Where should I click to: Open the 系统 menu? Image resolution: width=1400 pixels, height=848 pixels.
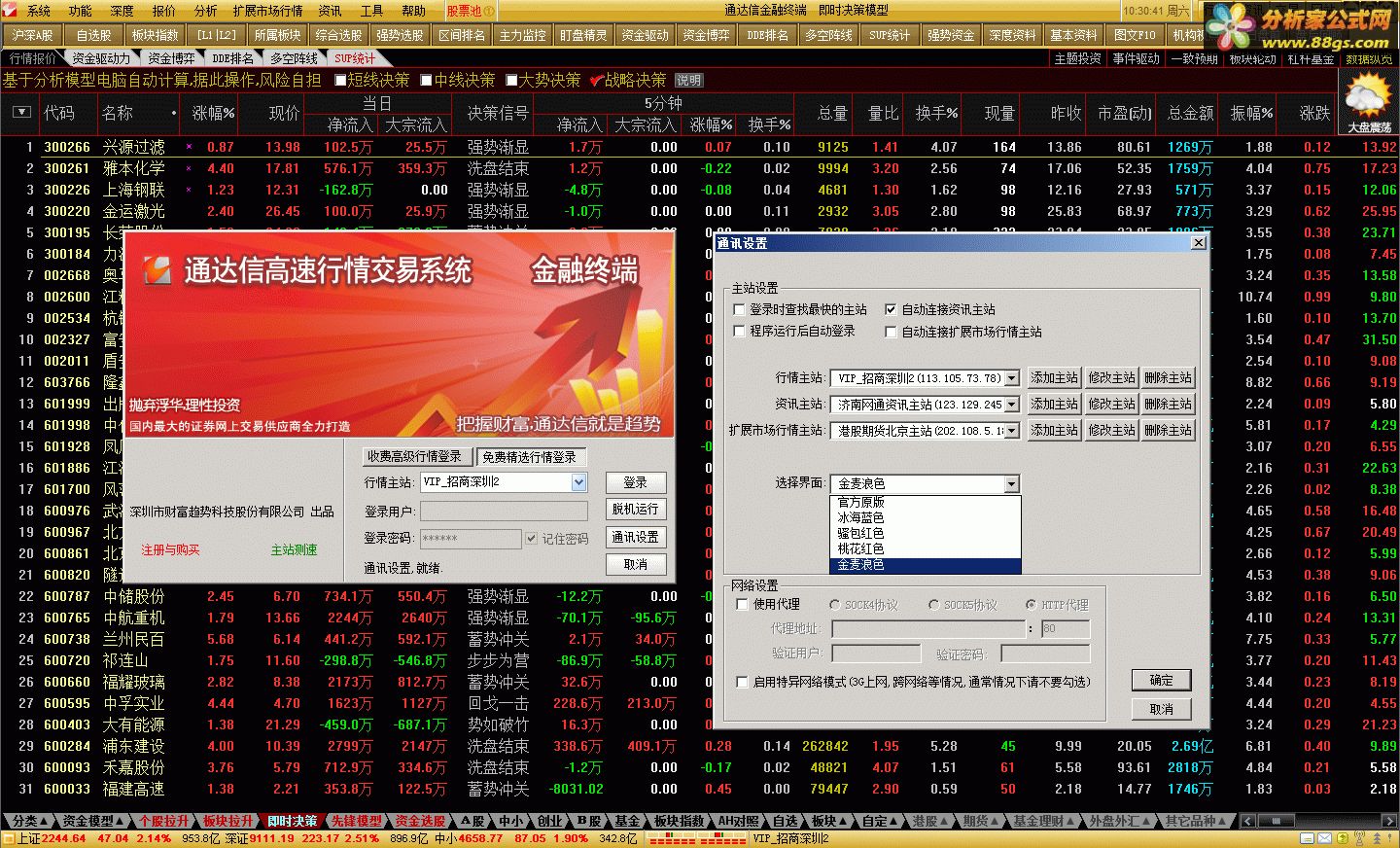coord(39,11)
